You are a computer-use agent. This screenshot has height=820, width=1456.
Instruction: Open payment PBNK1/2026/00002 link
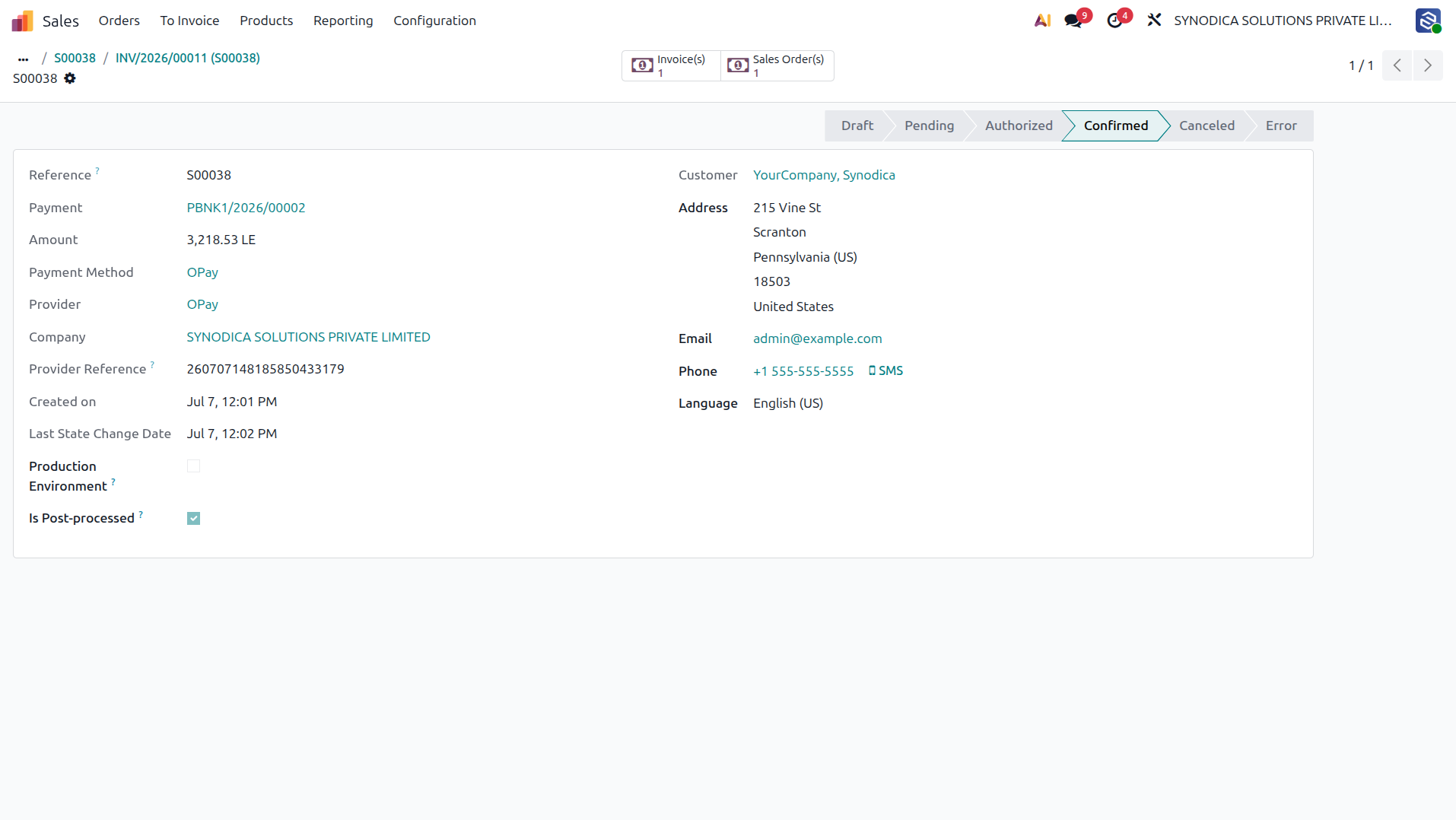click(x=246, y=208)
